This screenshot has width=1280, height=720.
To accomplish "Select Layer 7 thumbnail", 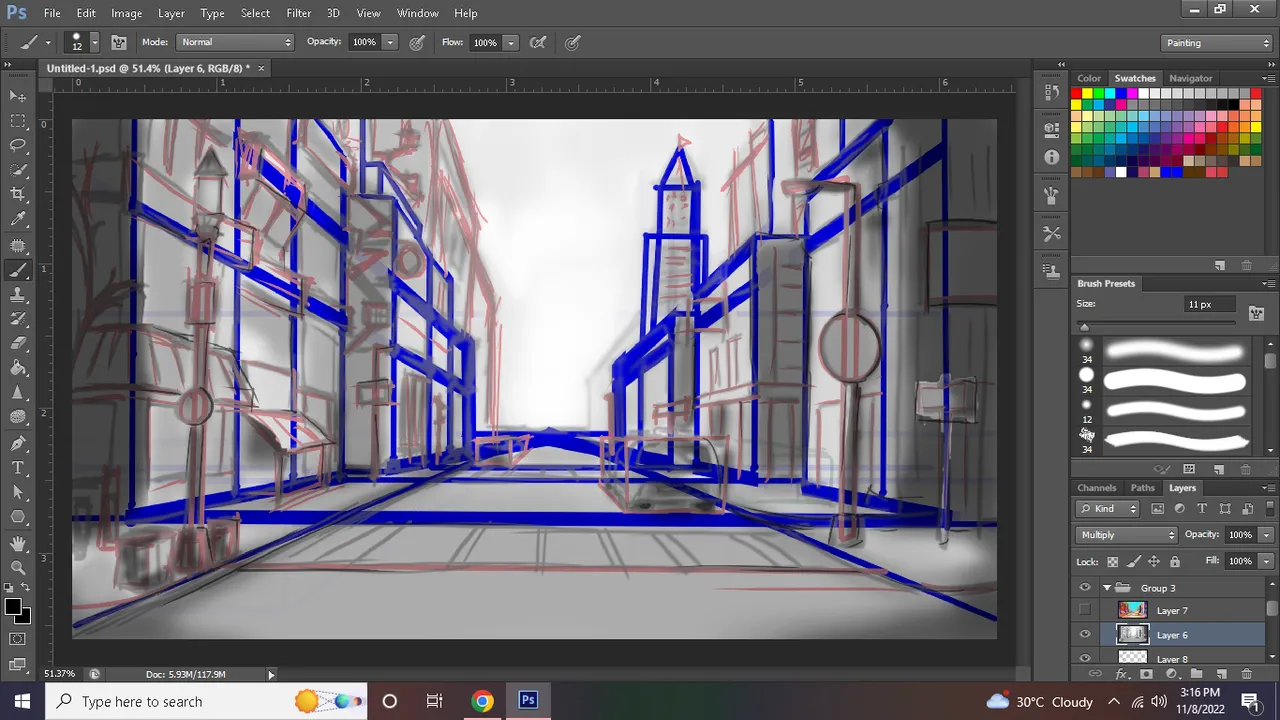I will point(1132,610).
